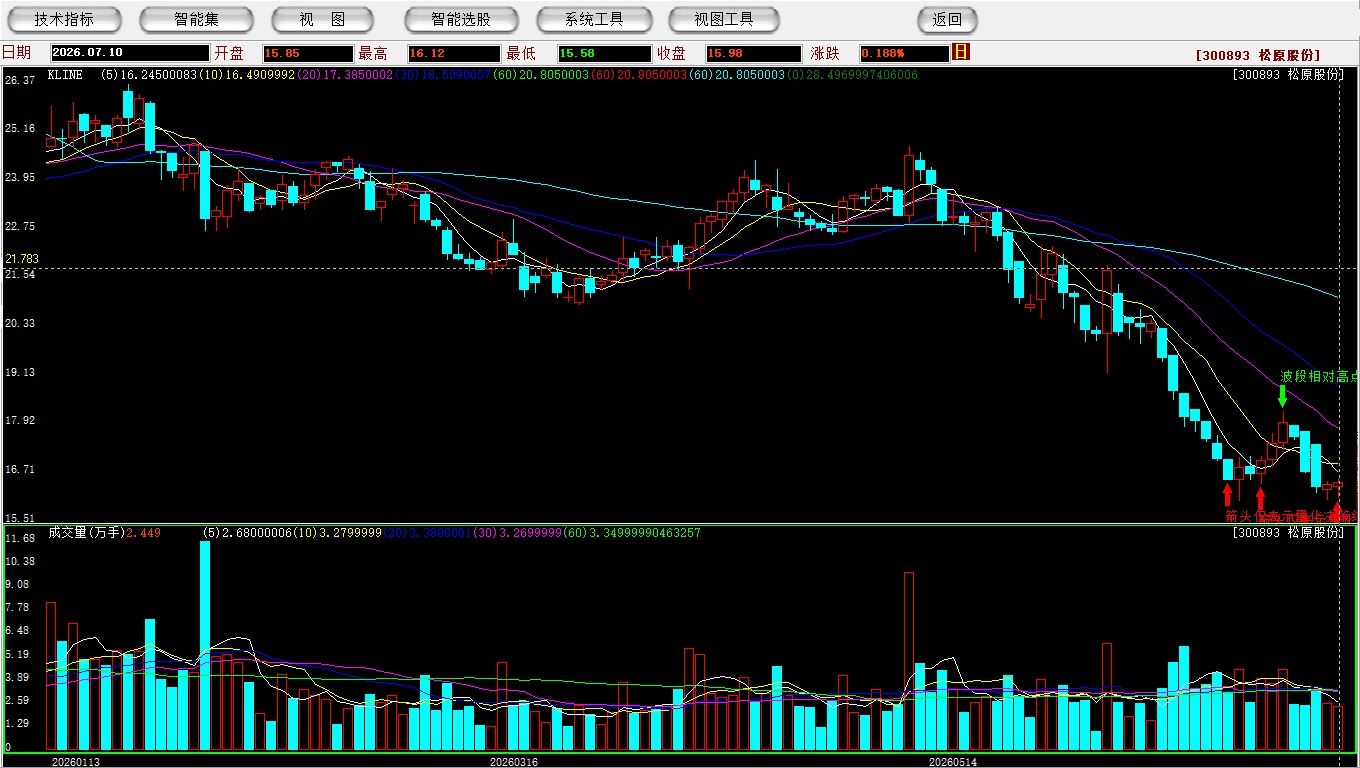Viewport: 1360px width, 768px height.
Task: Click the date field showing 2026.07.10
Action: 129,53
